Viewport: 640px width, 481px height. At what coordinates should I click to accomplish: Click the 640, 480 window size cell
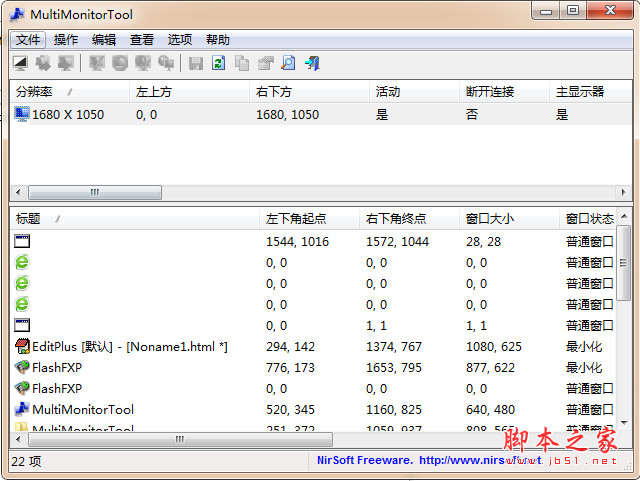pyautogui.click(x=490, y=410)
